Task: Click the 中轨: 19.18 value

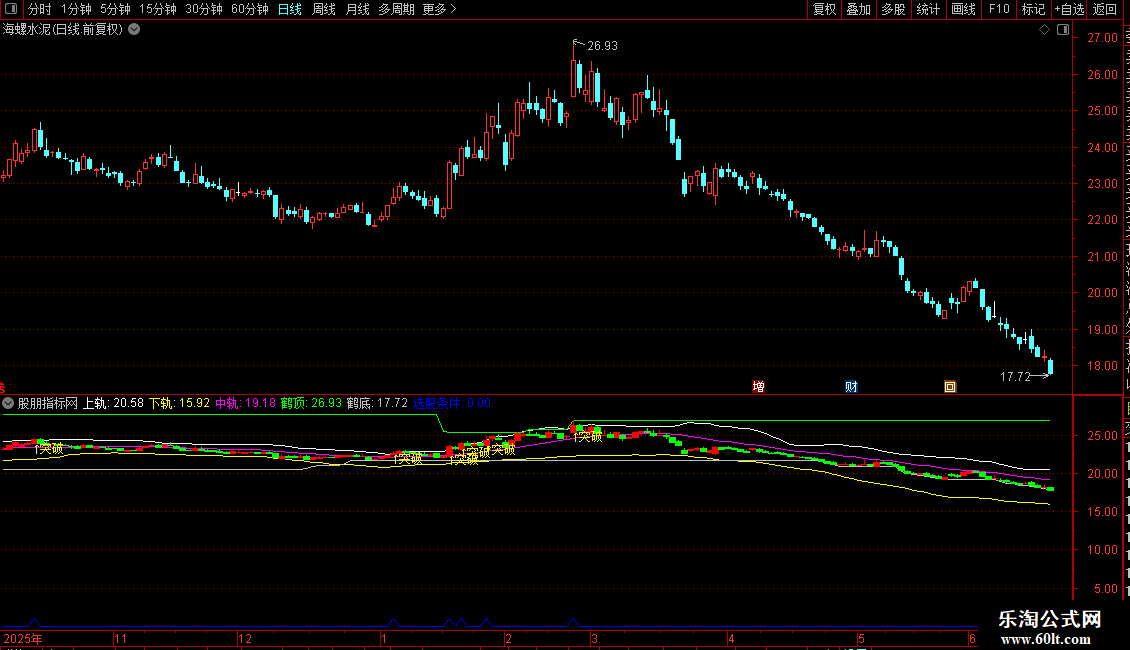Action: pyautogui.click(x=246, y=404)
